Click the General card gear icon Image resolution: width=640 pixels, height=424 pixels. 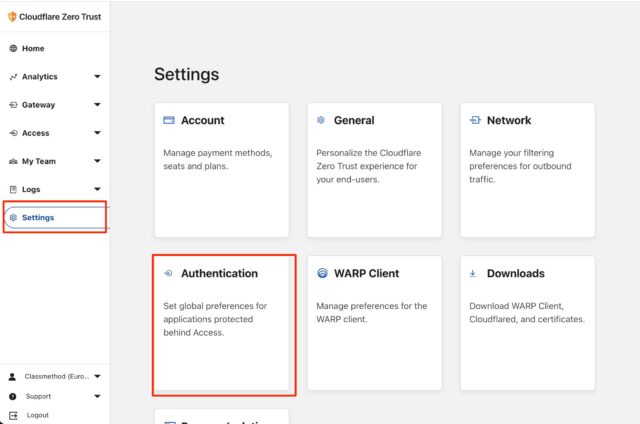(321, 120)
